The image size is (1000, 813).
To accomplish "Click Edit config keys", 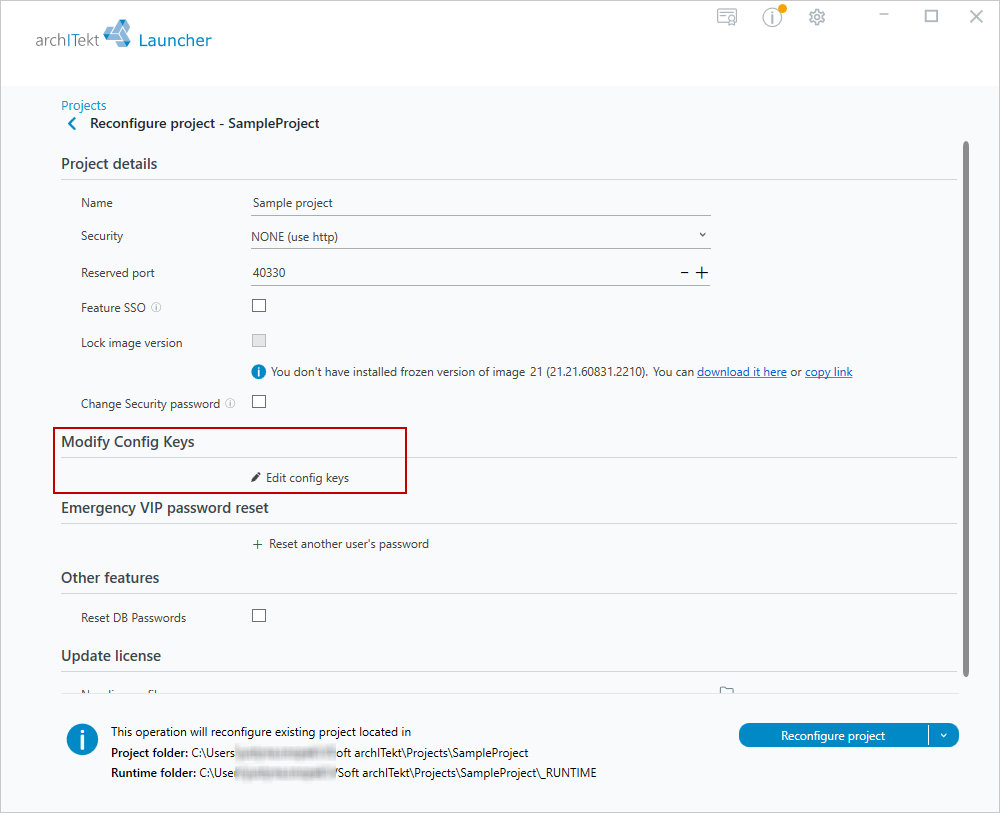I will 300,478.
